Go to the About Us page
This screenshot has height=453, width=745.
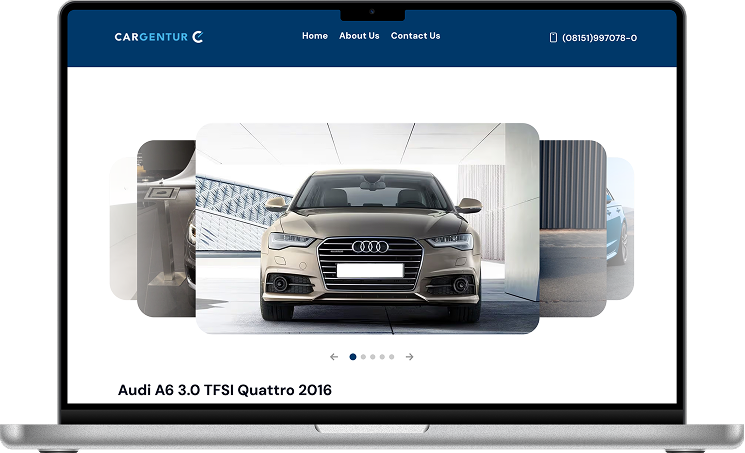(359, 36)
